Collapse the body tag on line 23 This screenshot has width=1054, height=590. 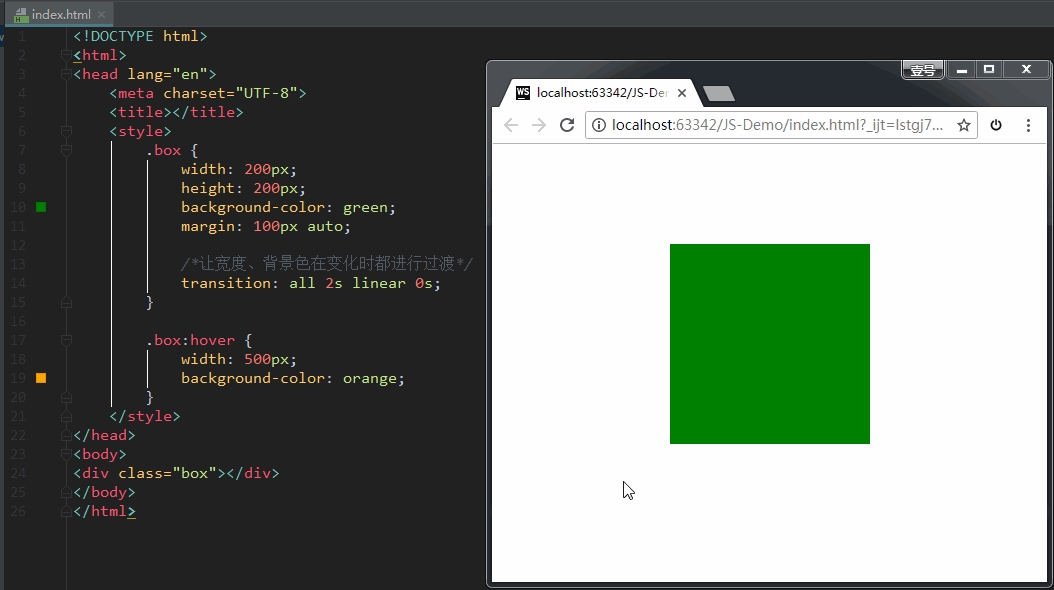(66, 454)
